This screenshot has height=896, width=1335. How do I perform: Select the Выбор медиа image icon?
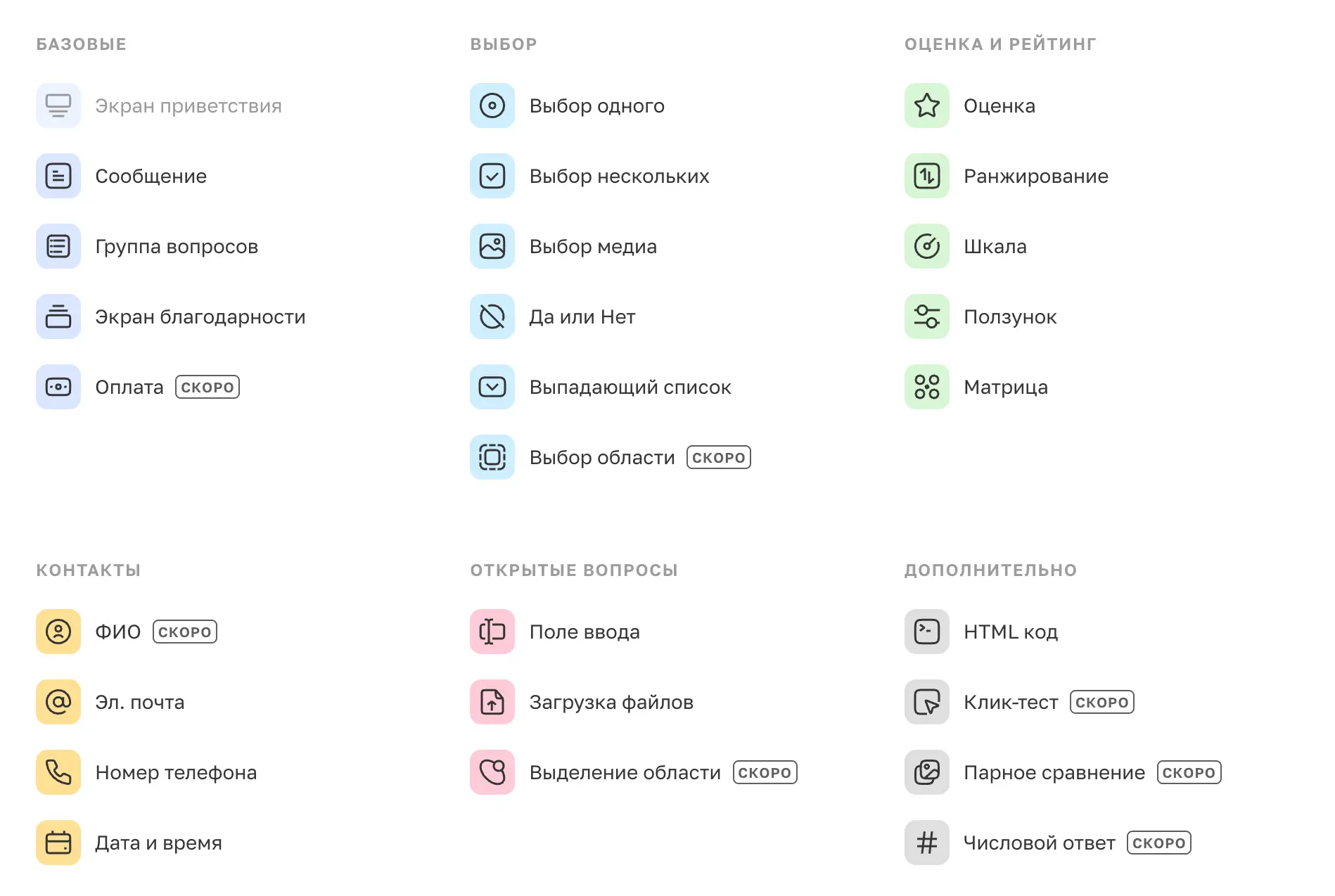click(x=492, y=246)
